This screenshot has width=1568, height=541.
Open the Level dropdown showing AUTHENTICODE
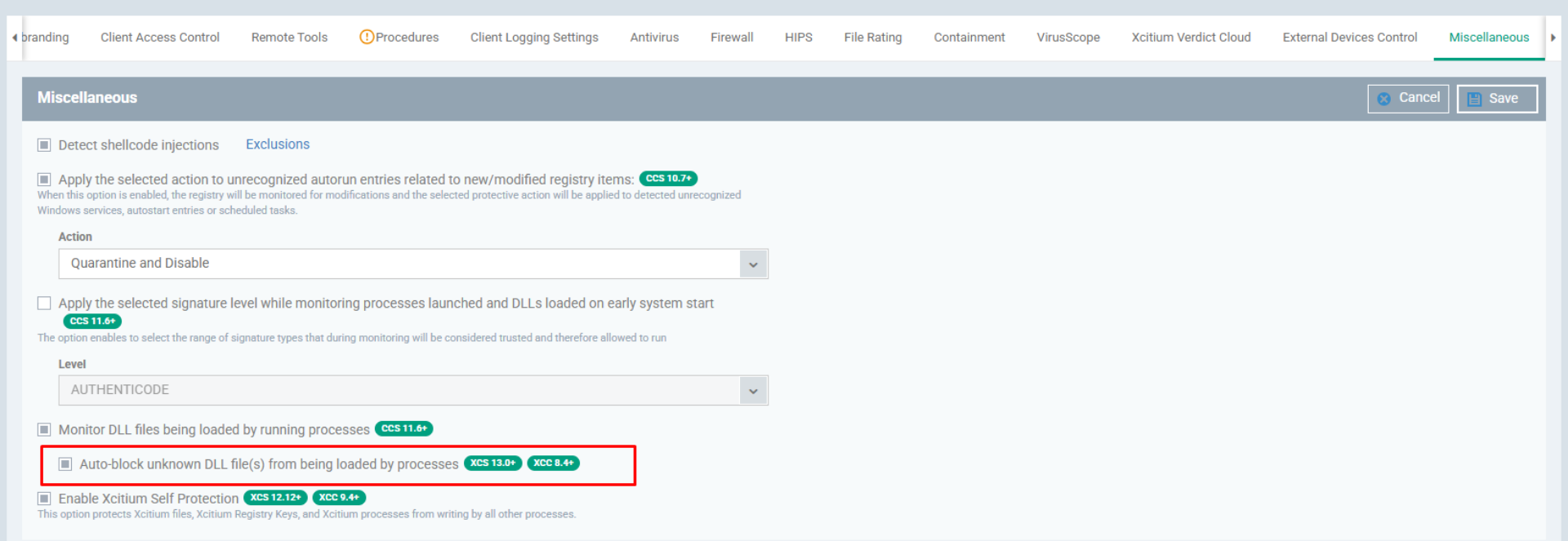[x=413, y=390]
